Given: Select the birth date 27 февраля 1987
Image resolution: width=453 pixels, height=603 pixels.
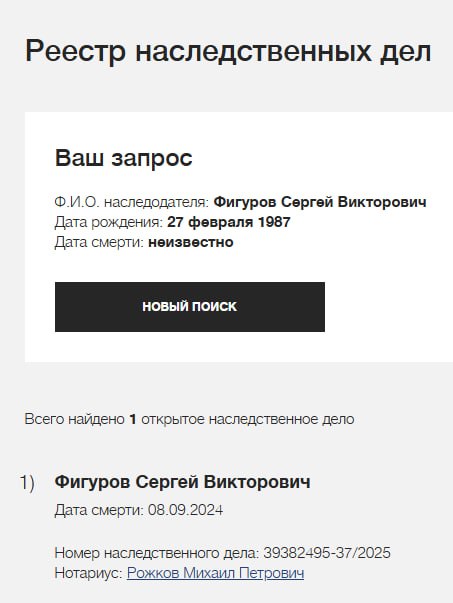Looking at the screenshot, I should coord(228,222).
